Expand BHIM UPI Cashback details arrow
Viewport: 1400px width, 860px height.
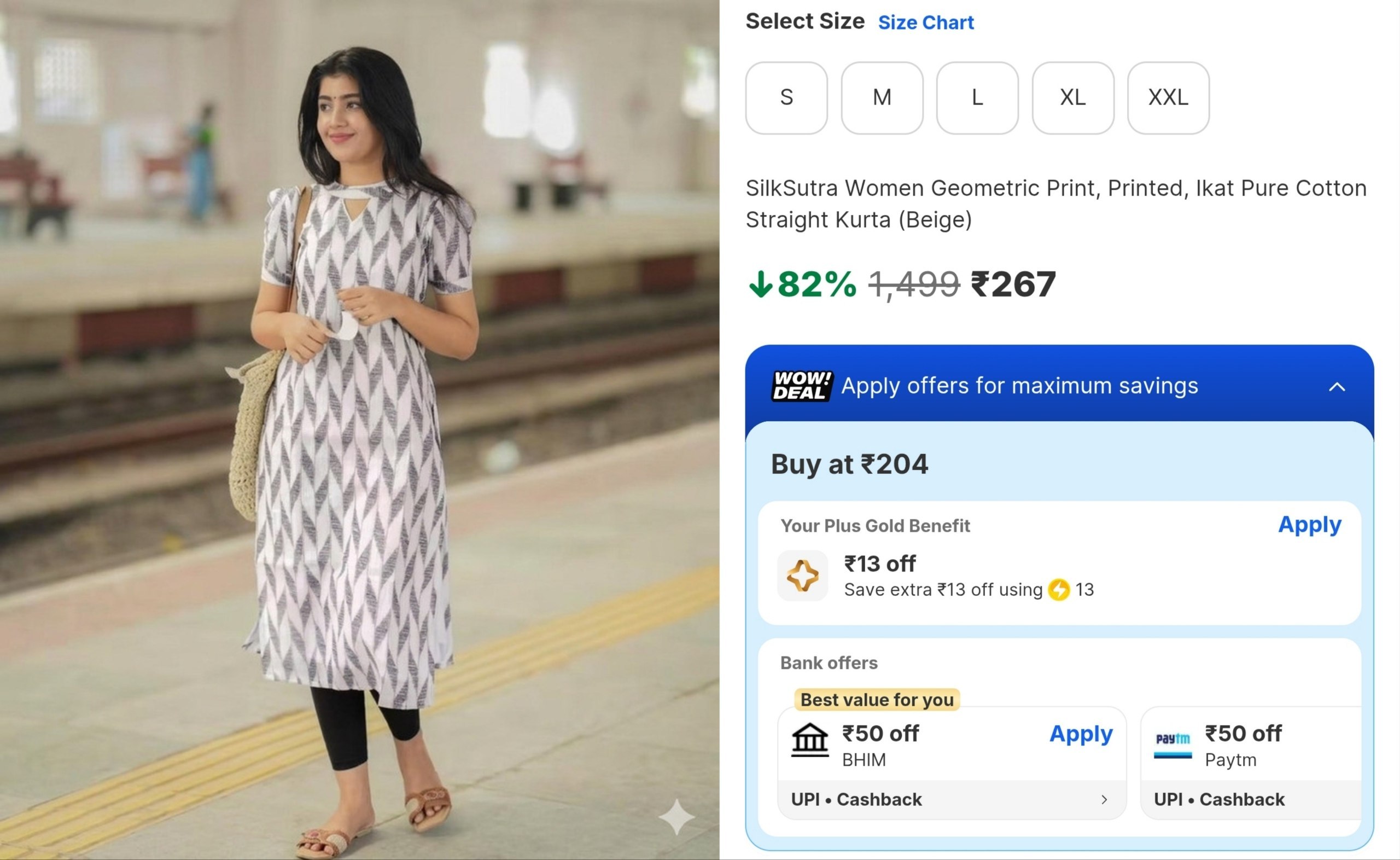pyautogui.click(x=1104, y=800)
